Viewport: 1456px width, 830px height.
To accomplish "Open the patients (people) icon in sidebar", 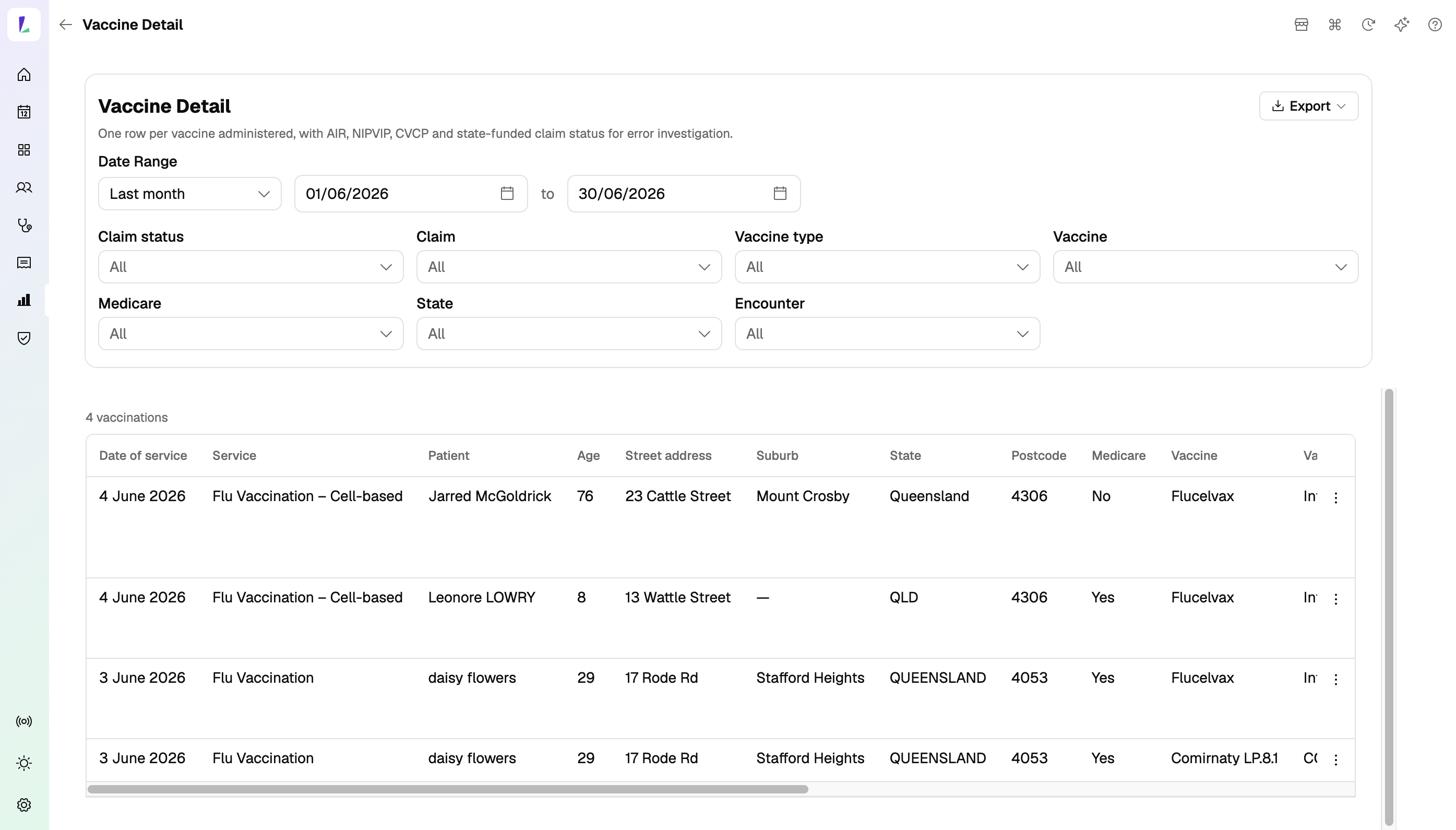I will 24,187.
